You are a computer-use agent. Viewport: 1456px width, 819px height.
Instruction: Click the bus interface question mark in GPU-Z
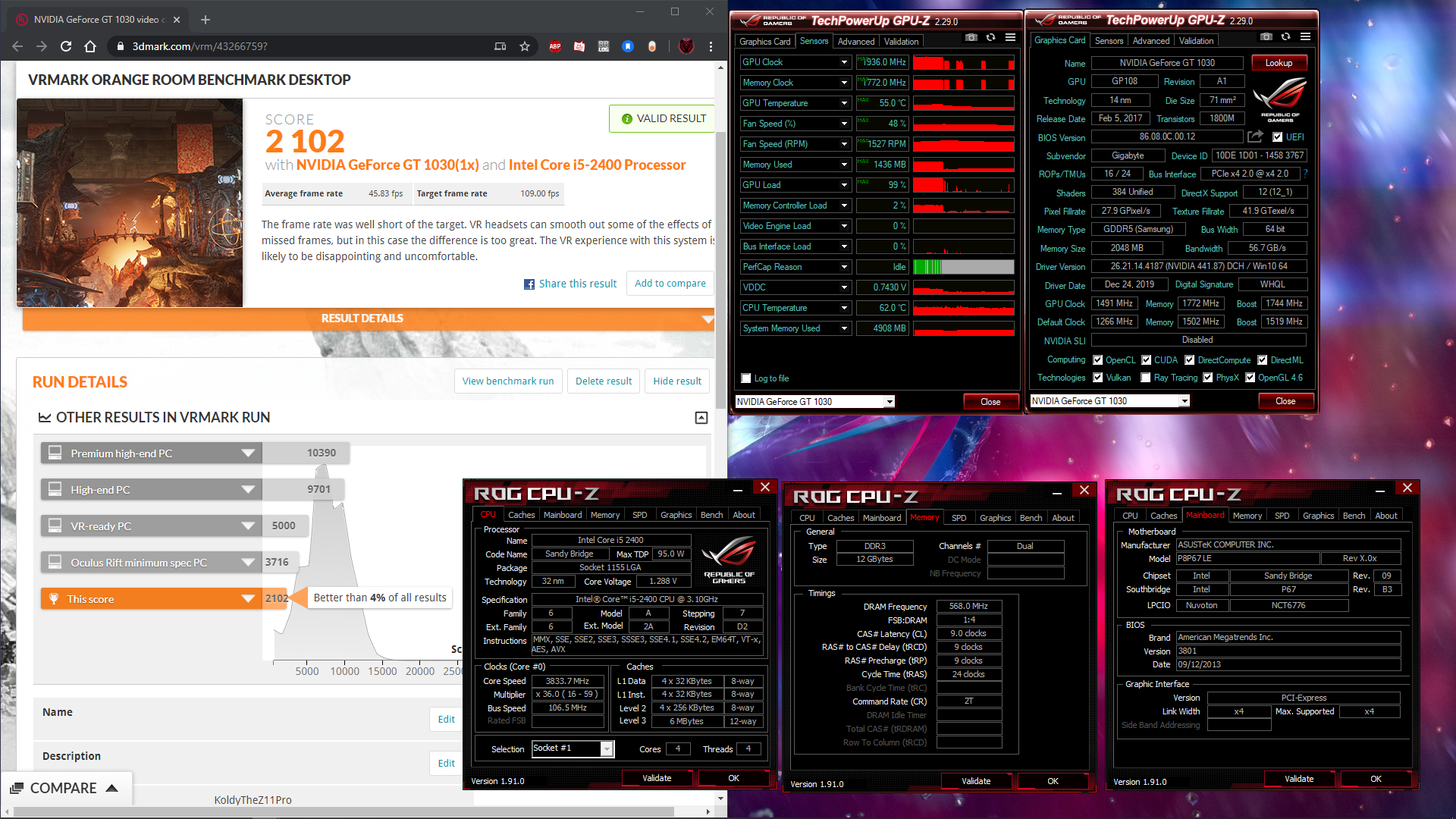click(1305, 174)
